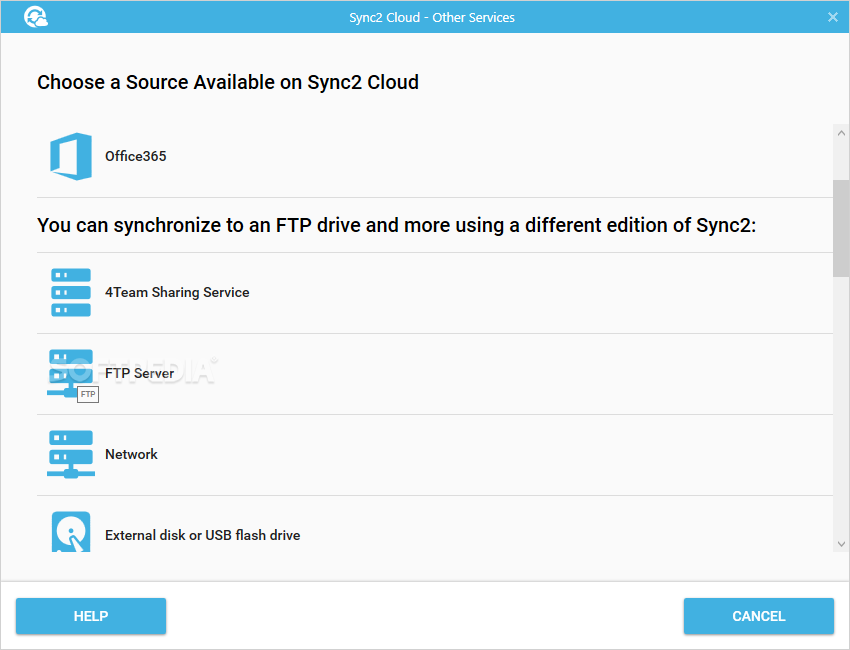Click the Network servers icon
The image size is (850, 650).
point(71,454)
